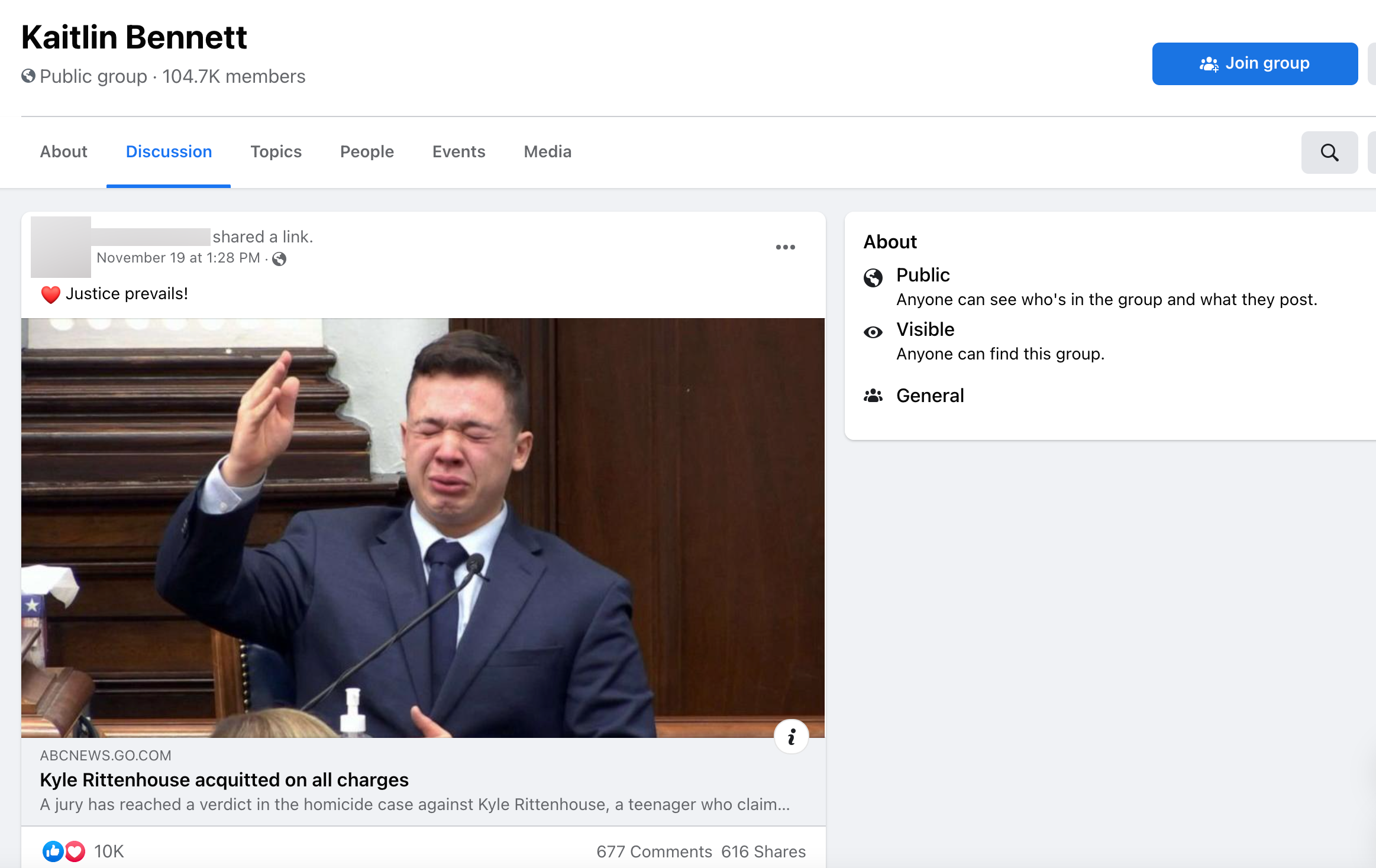The height and width of the screenshot is (868, 1376).
Task: Switch to the Topics tab
Action: [x=276, y=151]
